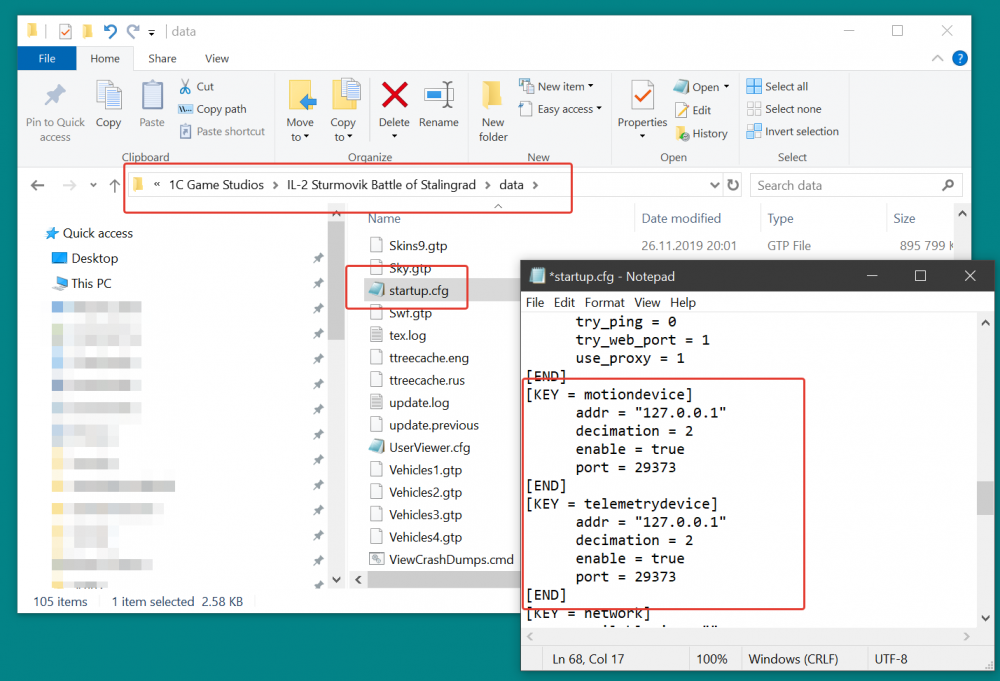Screen dimensions: 1000x681
Task: Create a New folder
Action: coord(493,112)
